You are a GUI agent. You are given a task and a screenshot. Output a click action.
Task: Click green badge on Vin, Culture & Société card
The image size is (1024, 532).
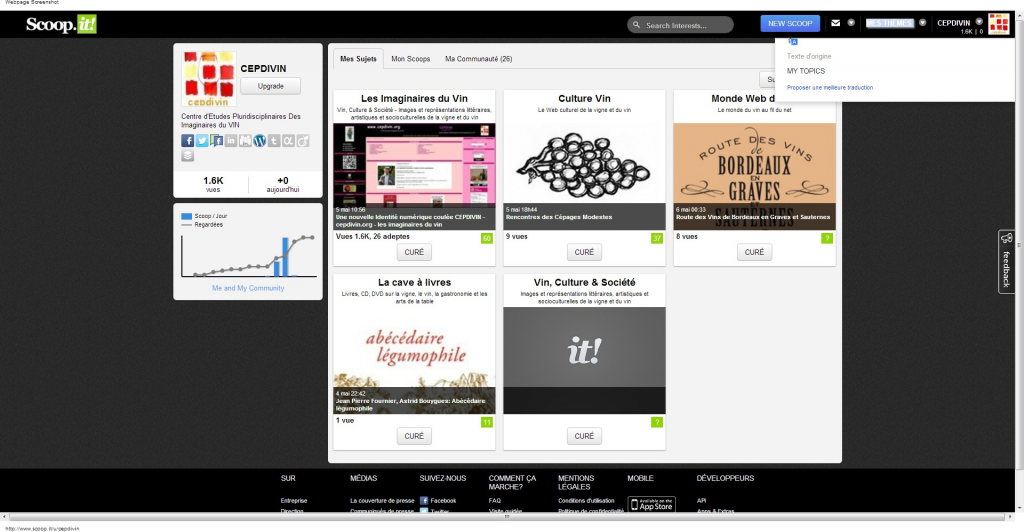pos(657,422)
